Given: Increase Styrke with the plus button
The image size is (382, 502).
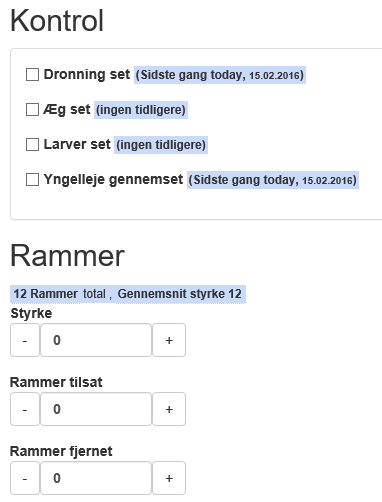Looking at the screenshot, I should coord(169,340).
